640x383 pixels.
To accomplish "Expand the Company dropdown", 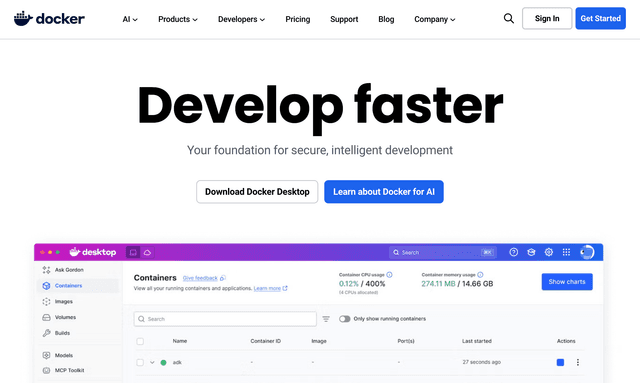I will (435, 19).
